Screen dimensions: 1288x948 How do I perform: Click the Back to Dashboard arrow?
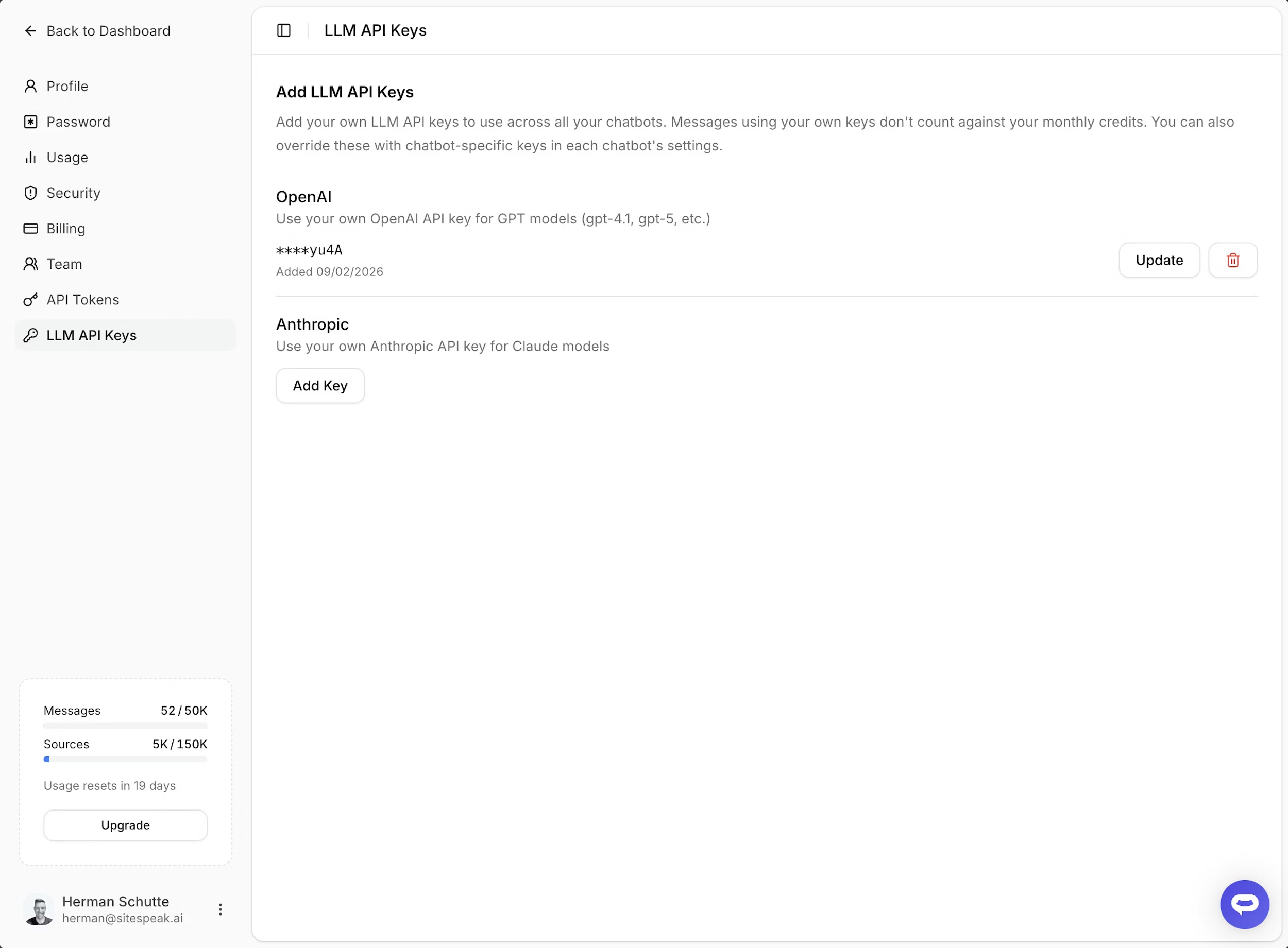click(30, 31)
